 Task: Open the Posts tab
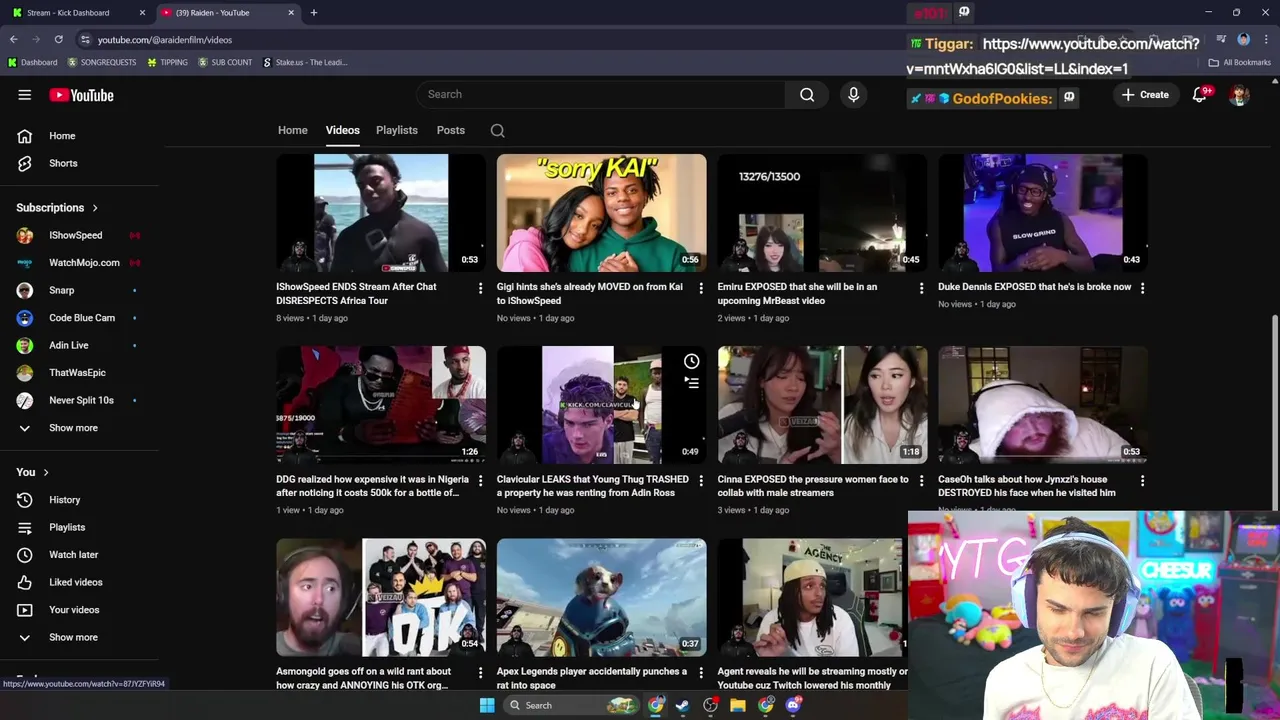tap(451, 130)
